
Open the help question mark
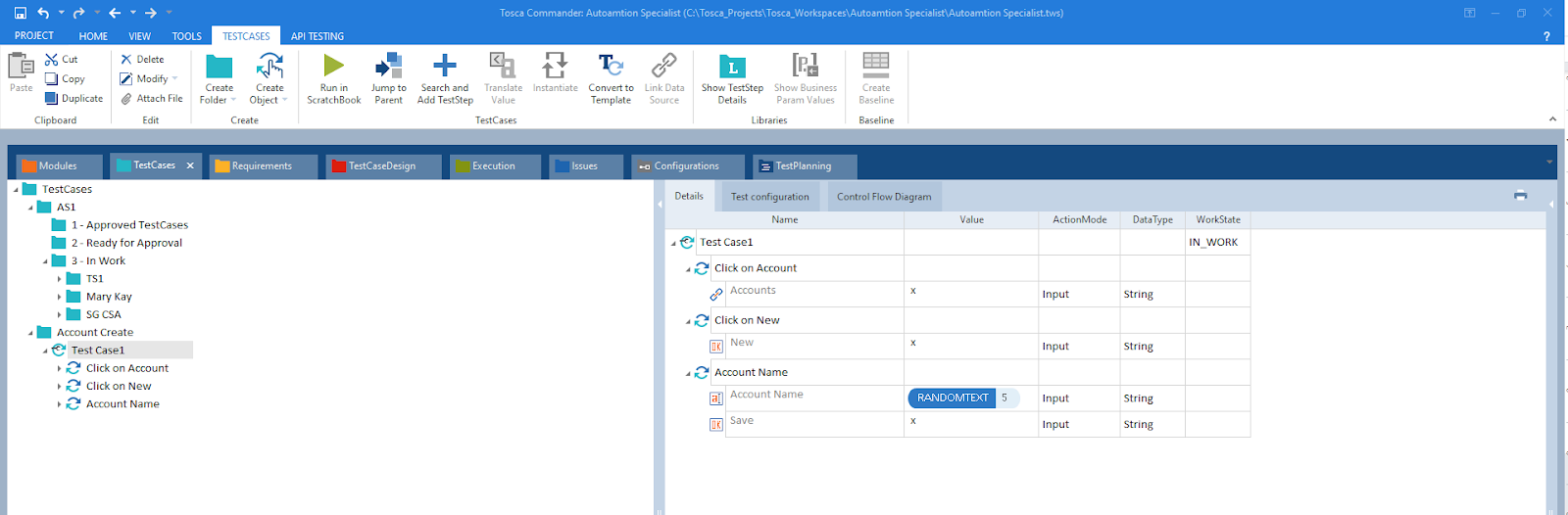click(x=1546, y=36)
